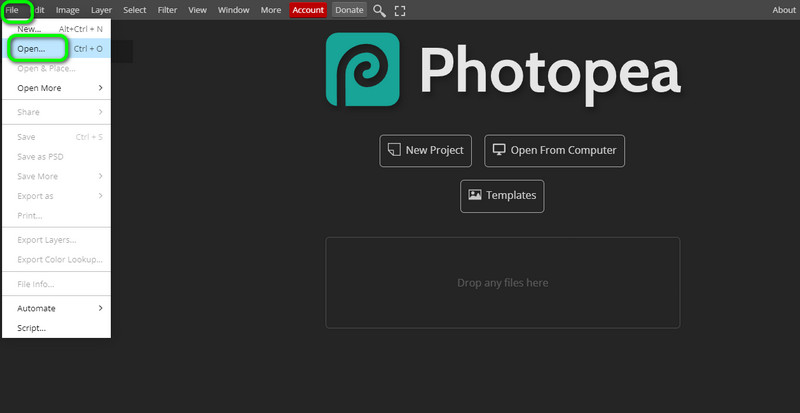800x413 pixels.
Task: Select Script... menu entry
Action: (32, 328)
